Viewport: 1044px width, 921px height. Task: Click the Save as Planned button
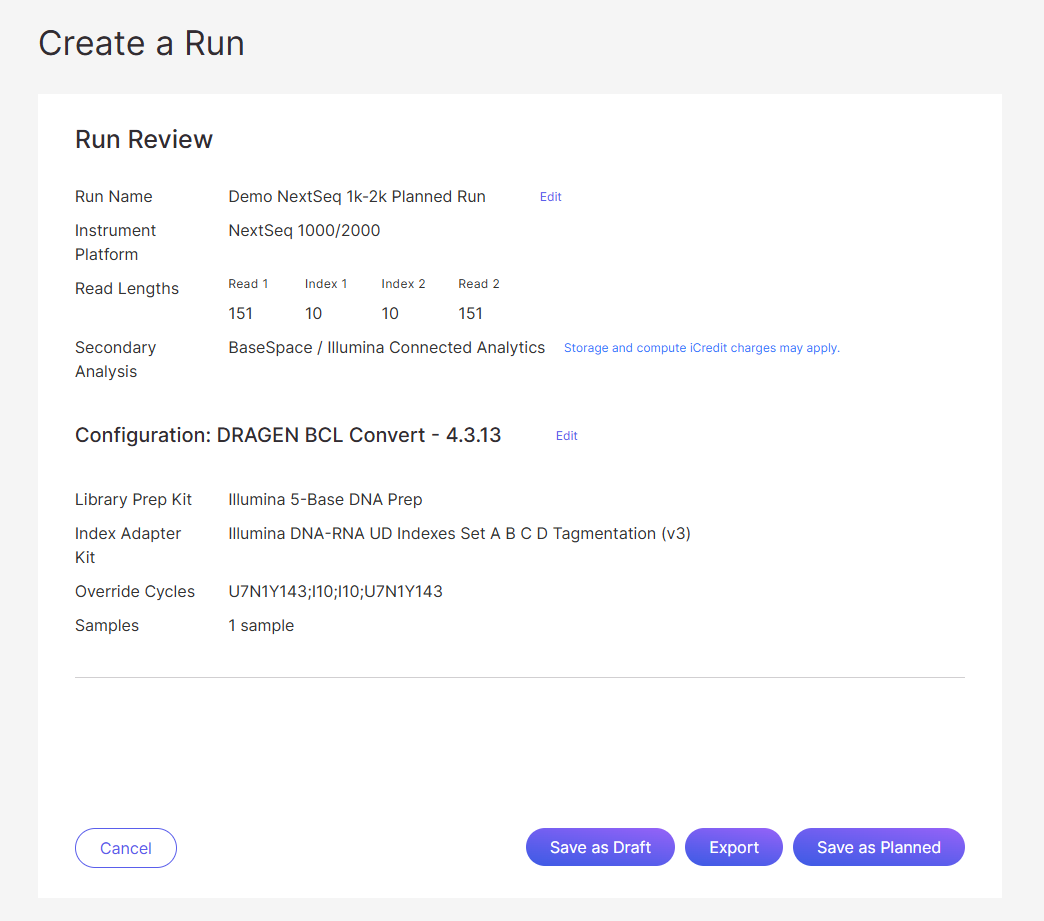878,848
